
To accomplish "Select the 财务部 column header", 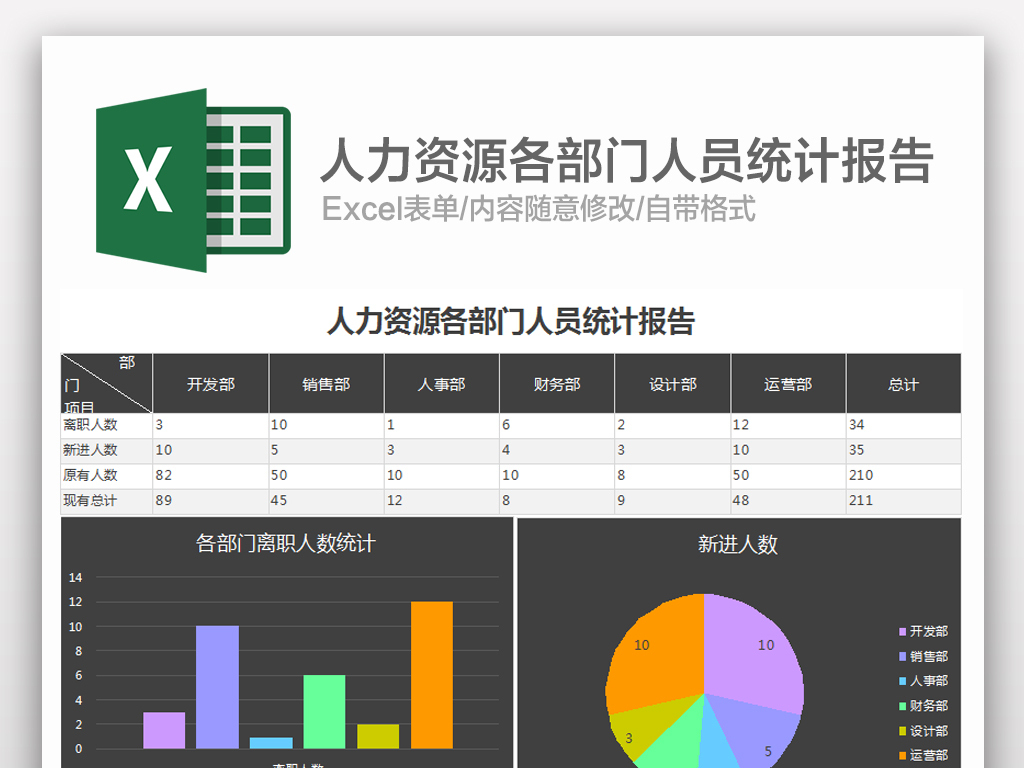I will click(x=557, y=383).
